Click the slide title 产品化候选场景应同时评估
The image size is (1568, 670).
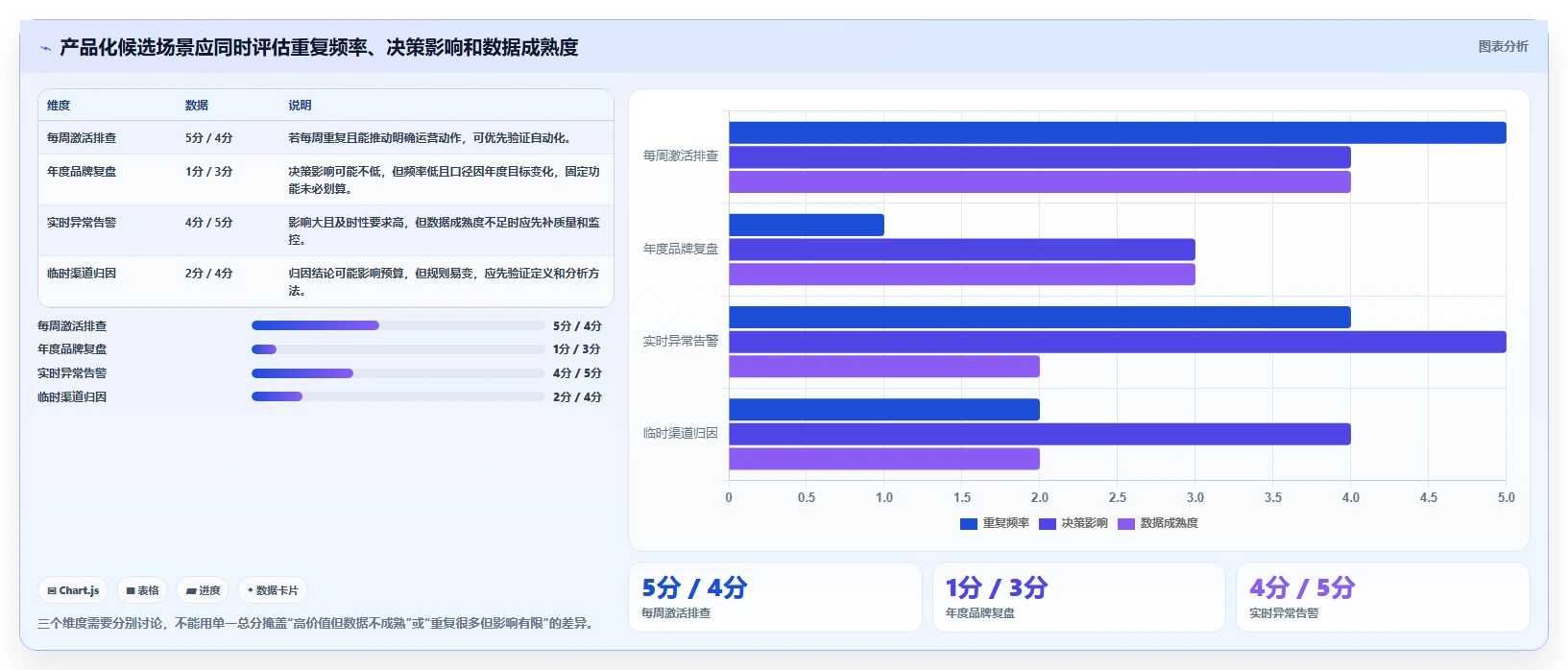319,47
